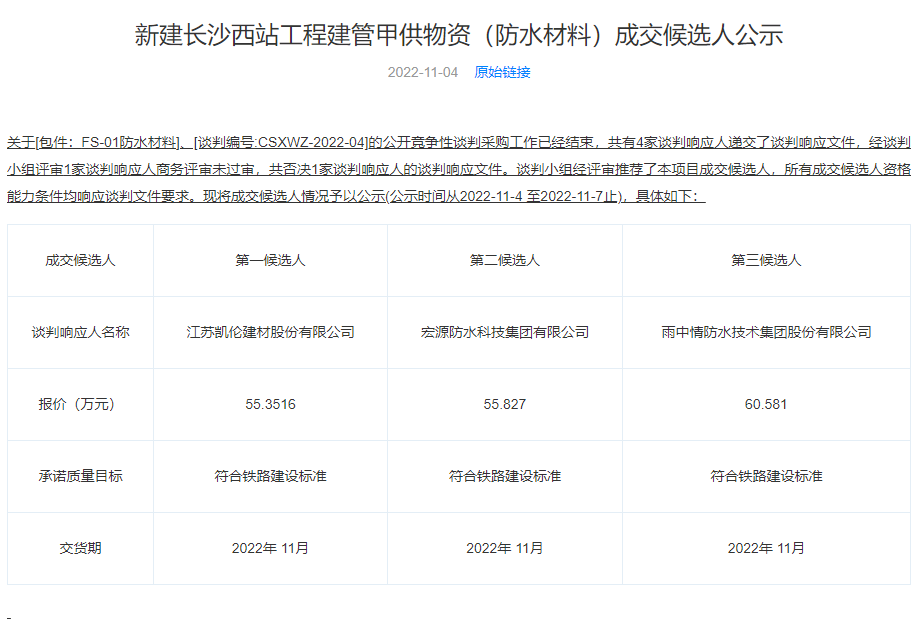Select the price value 55.3516
922x624 pixels.
tap(270, 405)
